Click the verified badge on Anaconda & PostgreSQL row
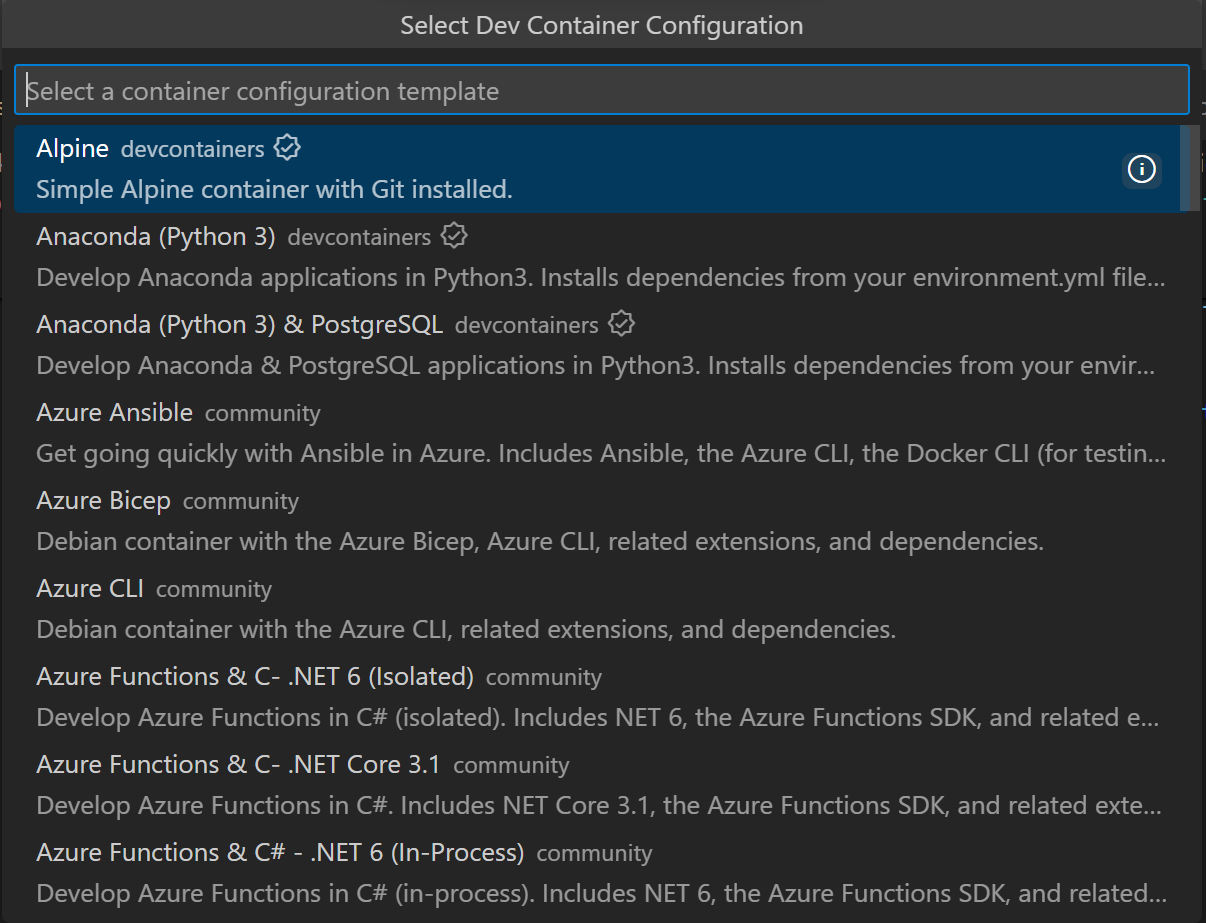Screen dimensions: 1206x923 pos(621,324)
